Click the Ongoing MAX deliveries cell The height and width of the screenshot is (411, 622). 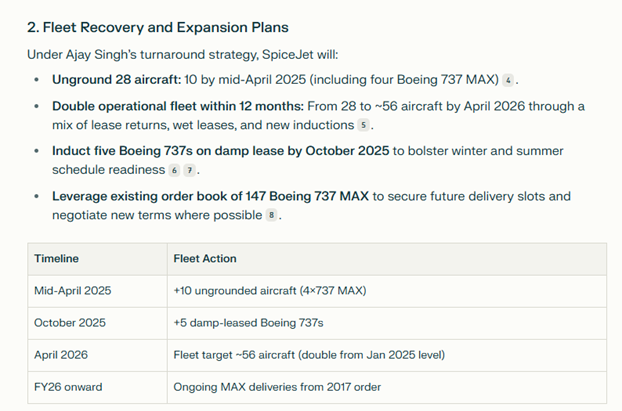pyautogui.click(x=387, y=387)
